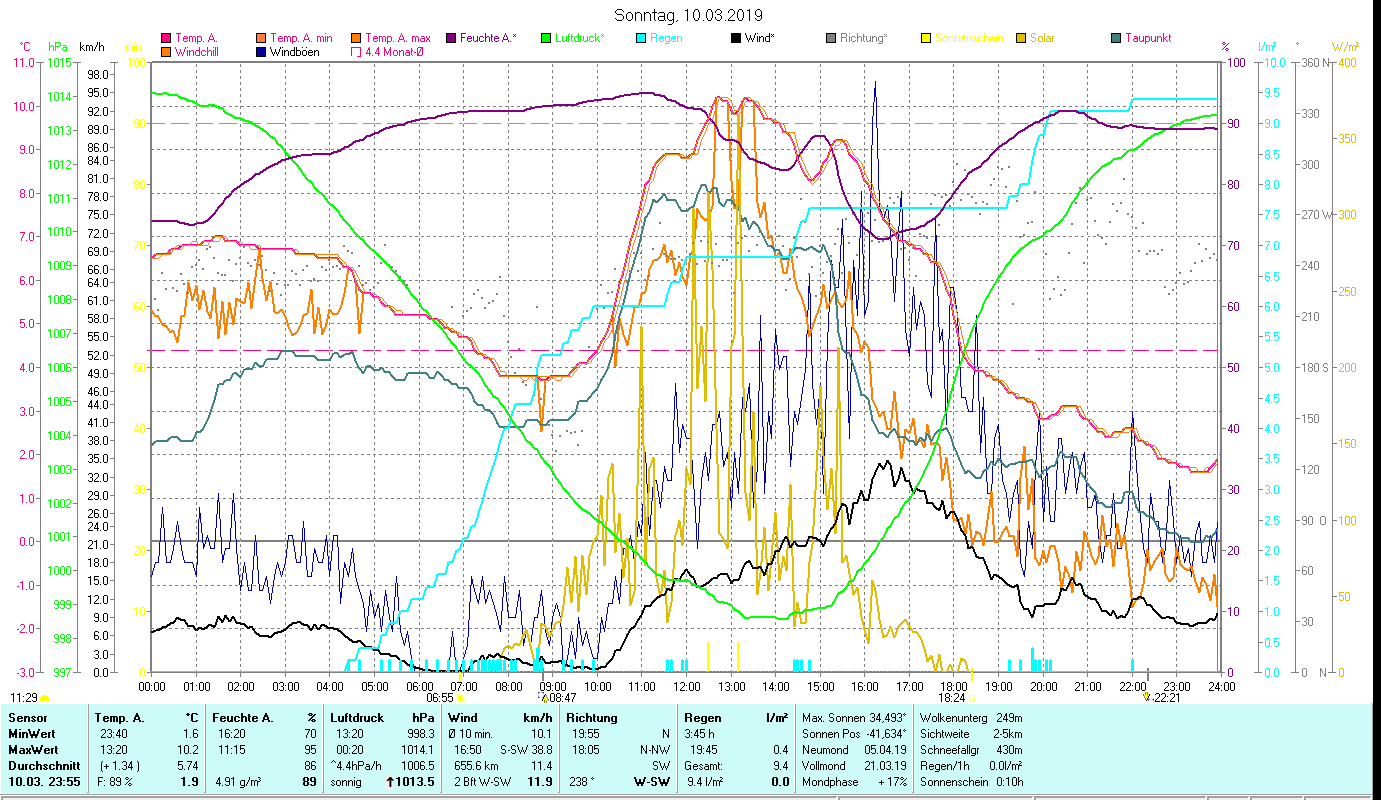
Task: Click the 238 ° wind direction value
Action: tap(581, 782)
